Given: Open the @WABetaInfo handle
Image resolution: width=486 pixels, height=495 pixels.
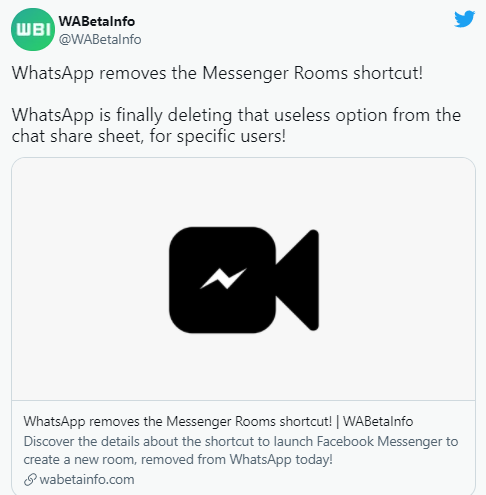Looking at the screenshot, I should click(100, 39).
